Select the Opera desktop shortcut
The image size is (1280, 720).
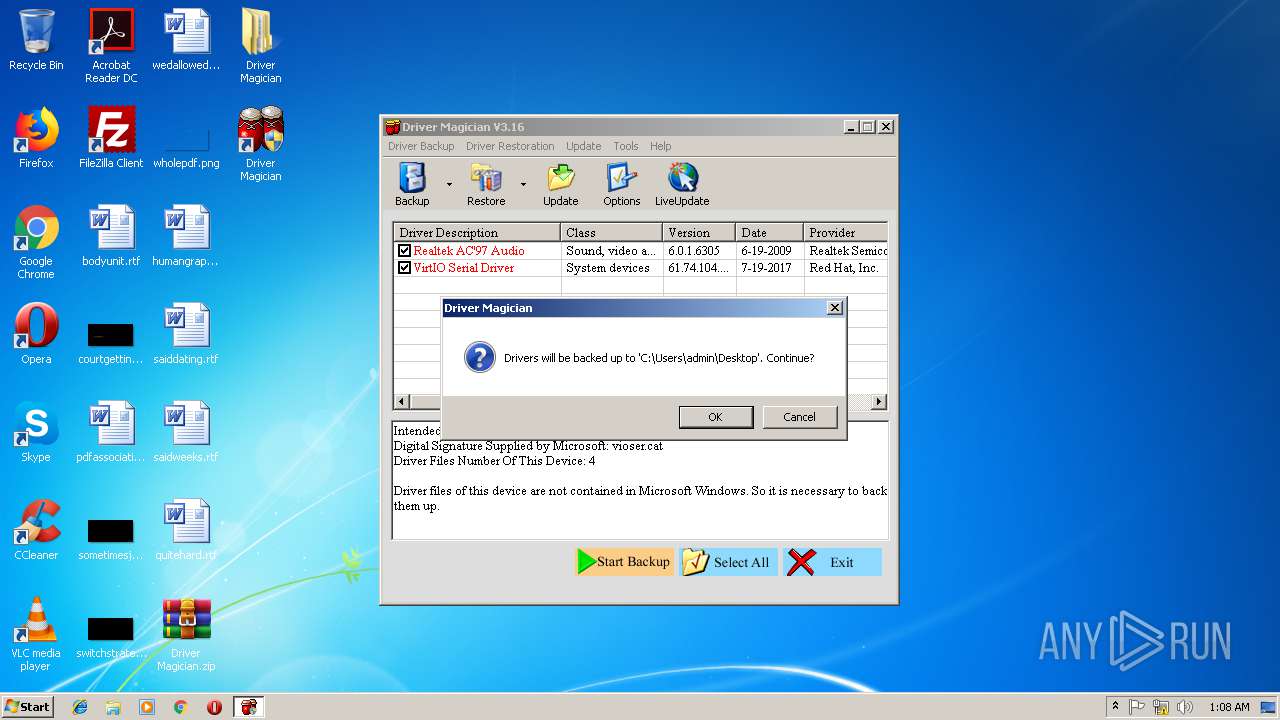pos(36,334)
